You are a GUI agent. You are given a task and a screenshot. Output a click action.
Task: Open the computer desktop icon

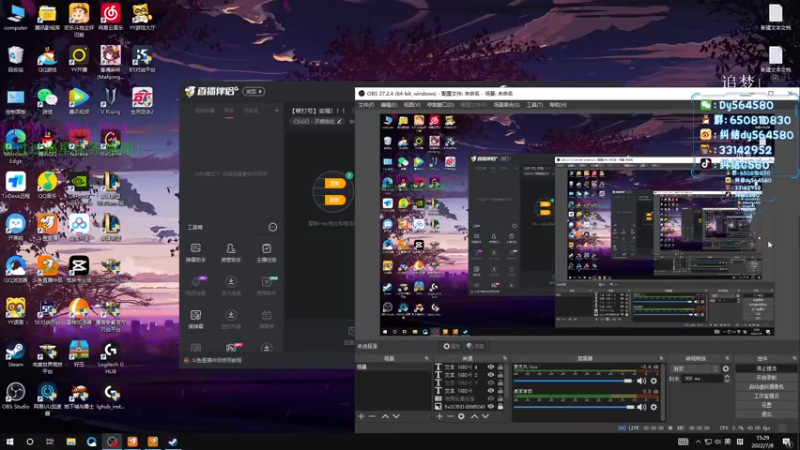pos(15,17)
